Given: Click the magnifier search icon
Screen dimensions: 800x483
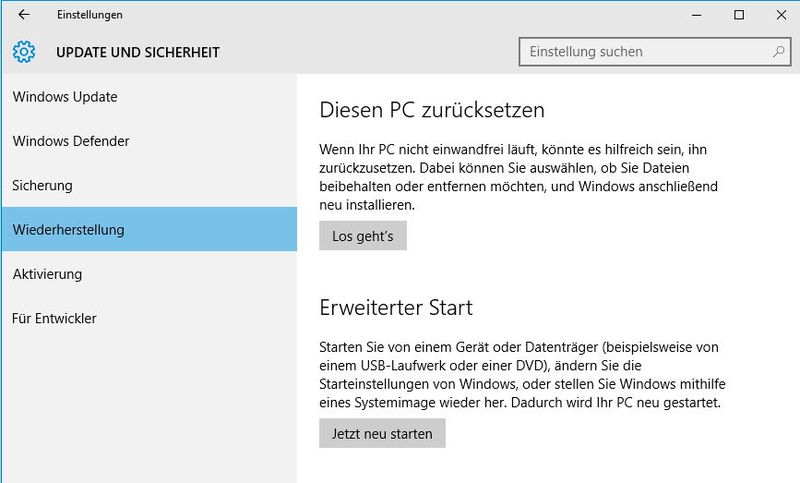Looking at the screenshot, I should point(779,52).
